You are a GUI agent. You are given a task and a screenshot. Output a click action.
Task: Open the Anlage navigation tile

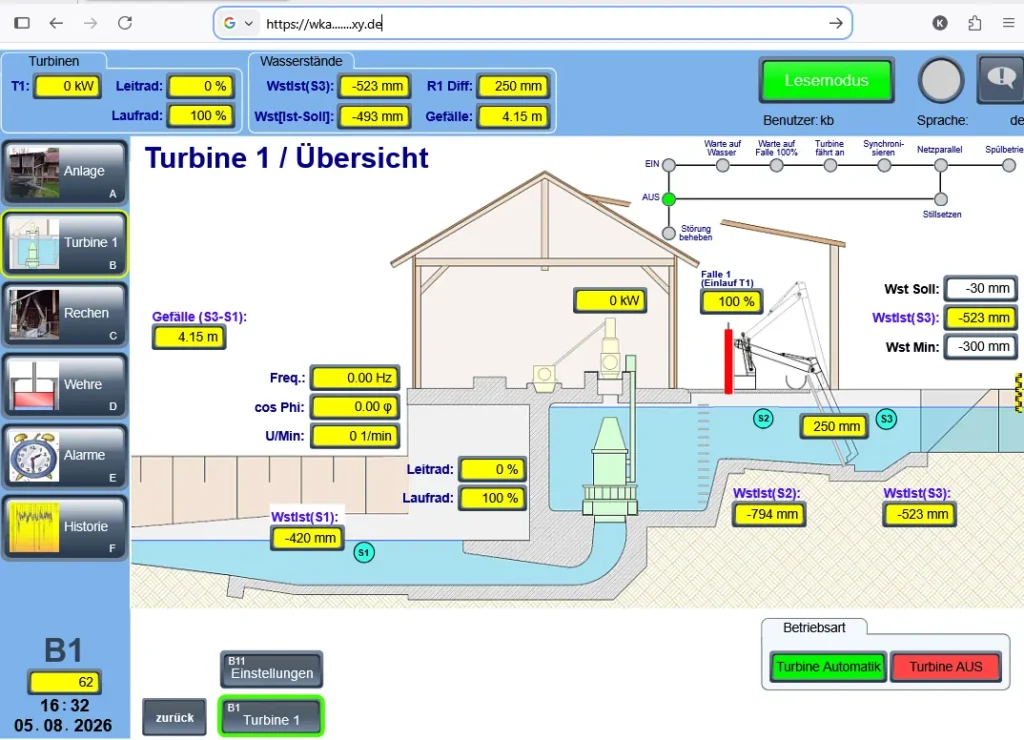65,173
